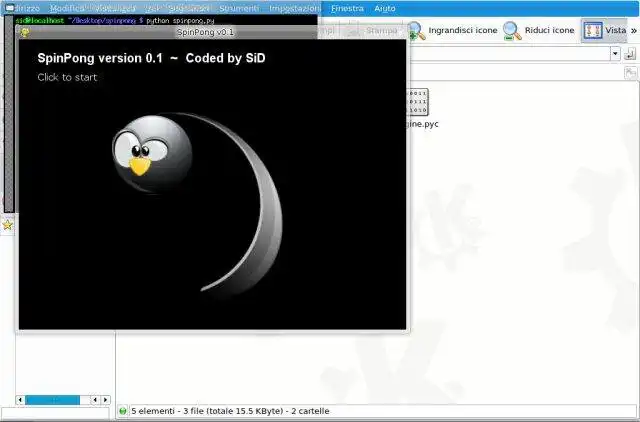The width and height of the screenshot is (640, 422).
Task: Click the star bookmarks sidebar icon
Action: point(7,225)
